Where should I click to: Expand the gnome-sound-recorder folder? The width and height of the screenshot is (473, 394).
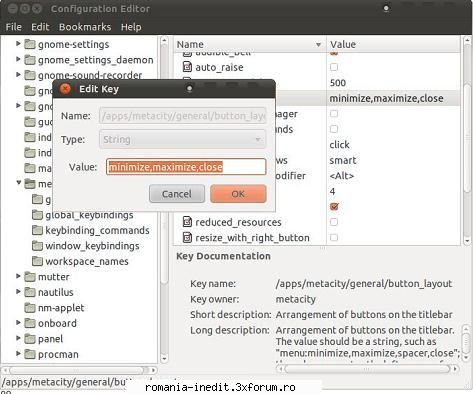[18, 74]
